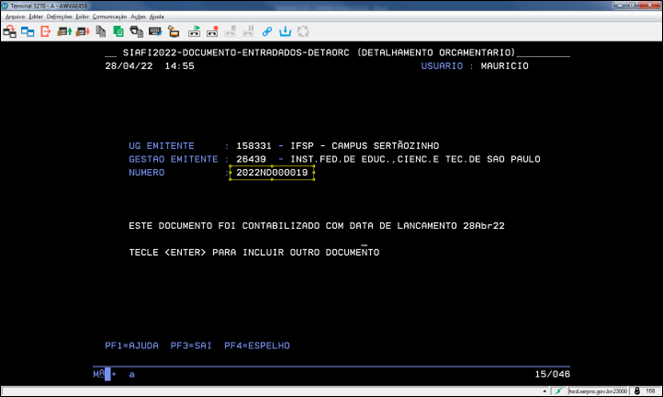Open the Definições menu
663x397 pixels.
tap(59, 17)
